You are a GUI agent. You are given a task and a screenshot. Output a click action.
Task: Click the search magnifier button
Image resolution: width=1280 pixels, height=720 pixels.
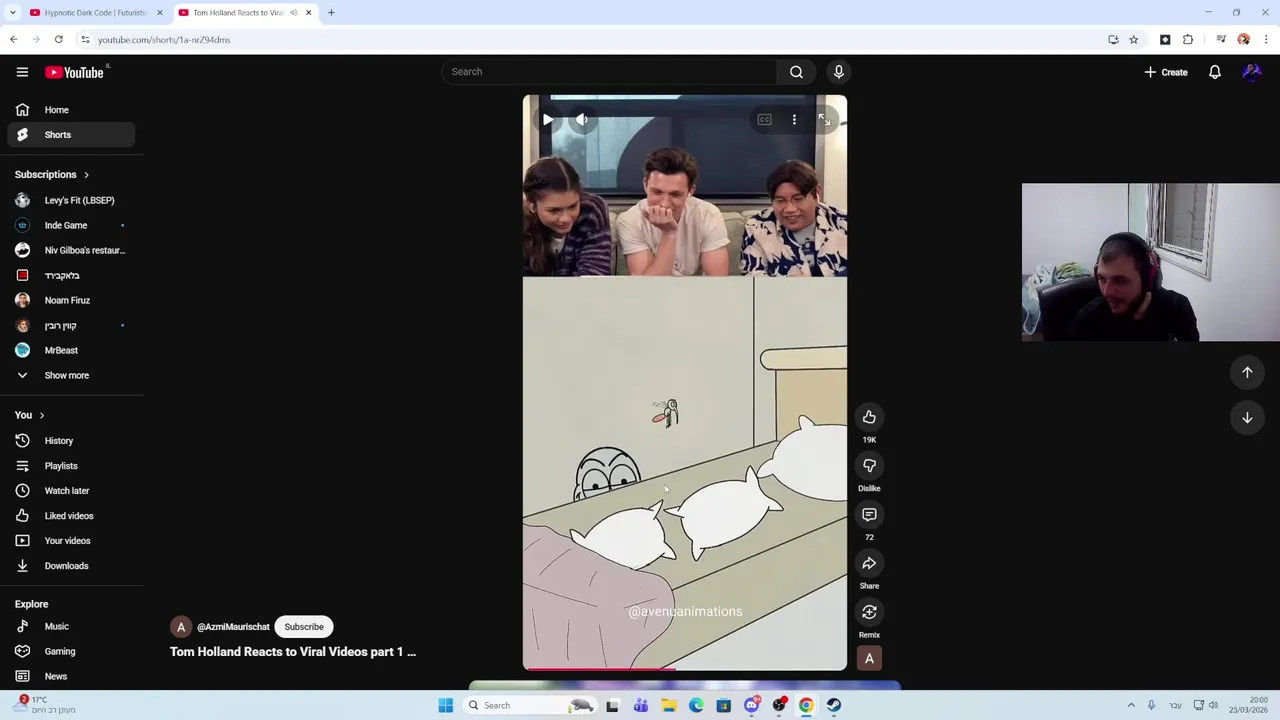796,72
